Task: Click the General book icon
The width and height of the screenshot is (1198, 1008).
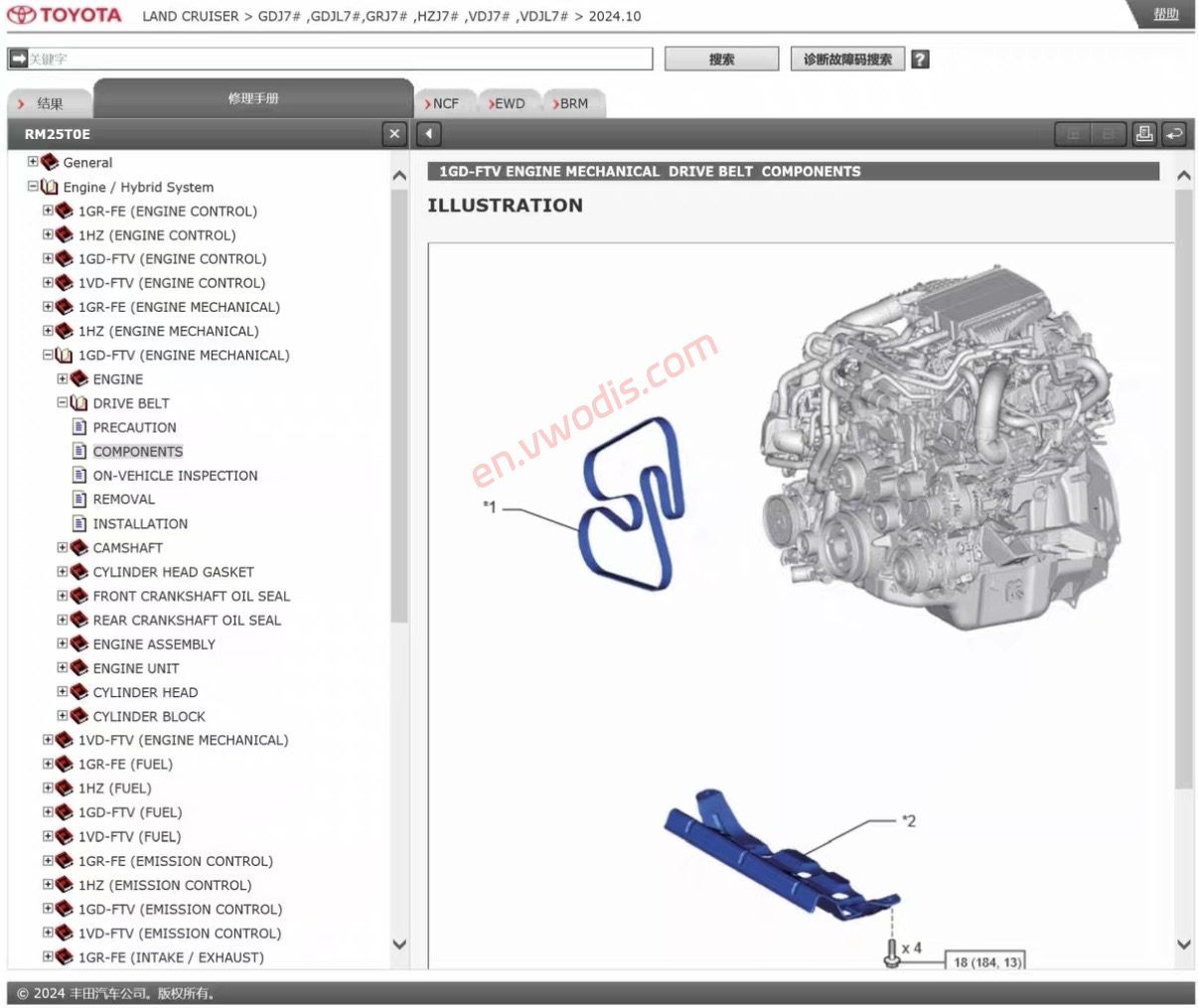Action: [50, 162]
